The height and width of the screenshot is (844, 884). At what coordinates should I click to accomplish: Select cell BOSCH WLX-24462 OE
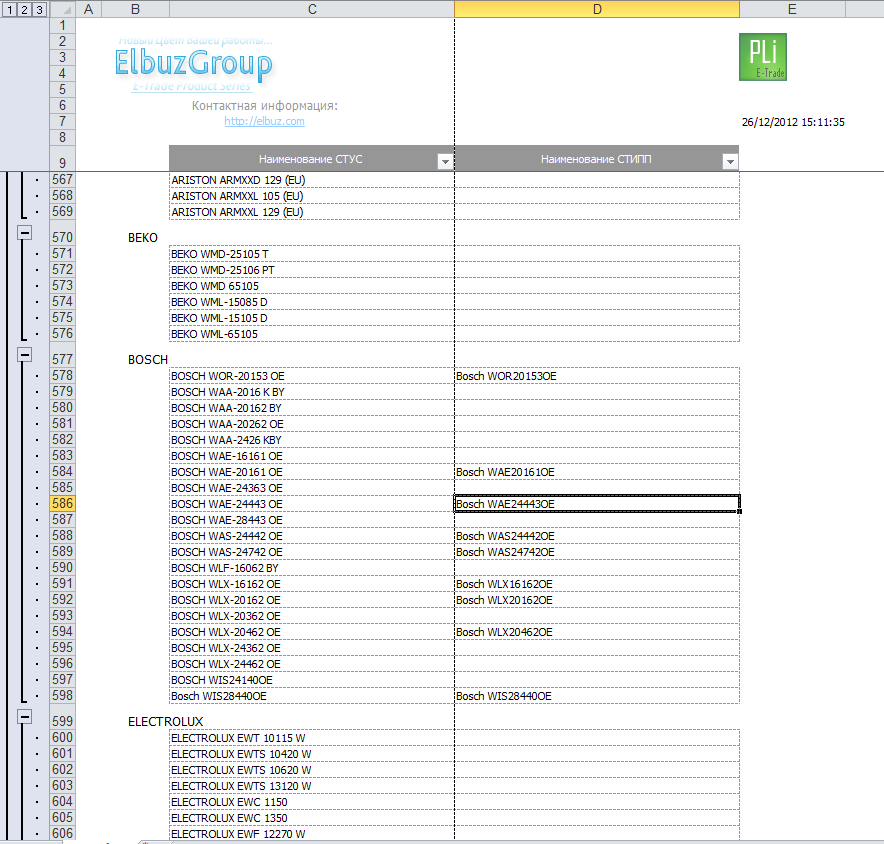pyautogui.click(x=312, y=664)
